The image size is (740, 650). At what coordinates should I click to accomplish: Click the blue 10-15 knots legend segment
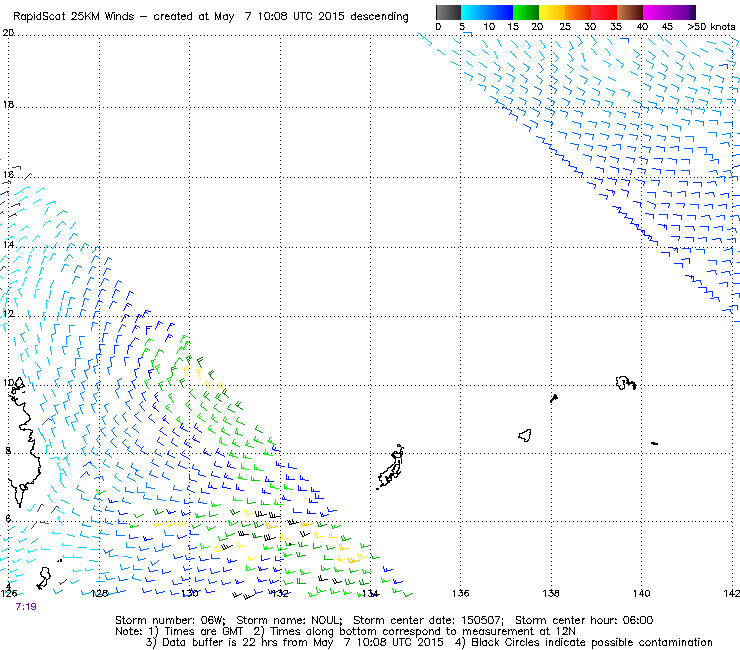point(500,12)
